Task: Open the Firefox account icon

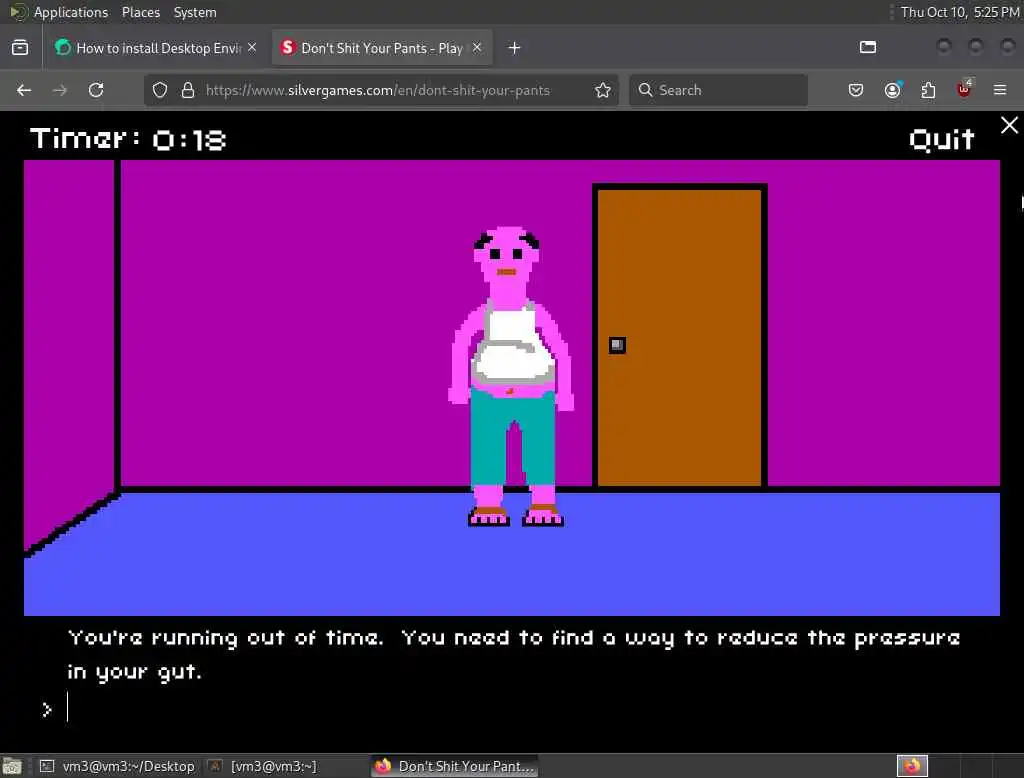Action: pos(892,90)
